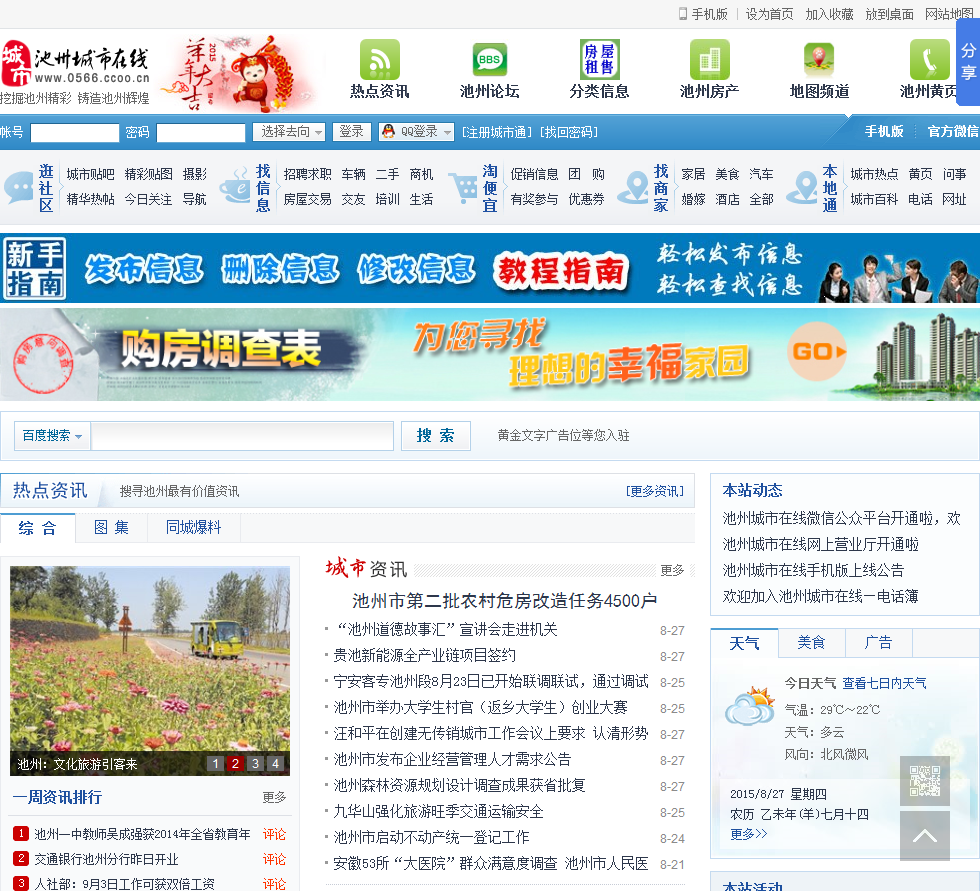
Task: Open the 热点资讯 RSS icon
Action: point(379,59)
